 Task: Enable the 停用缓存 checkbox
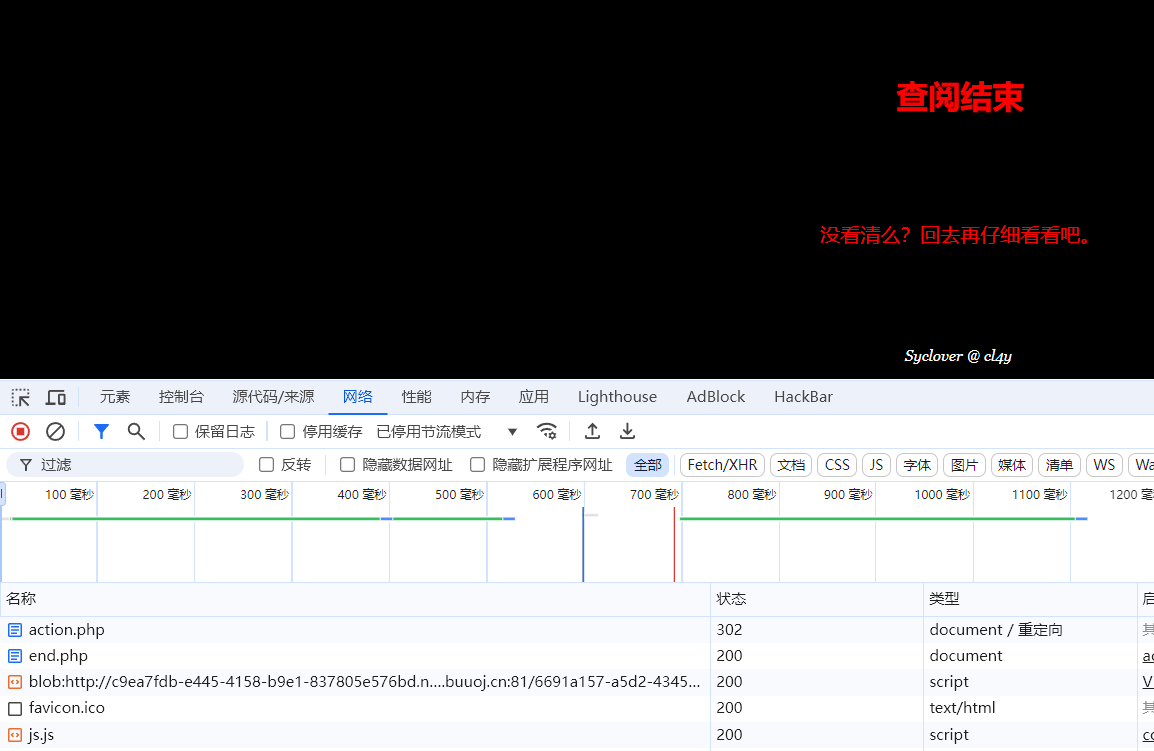click(x=288, y=432)
